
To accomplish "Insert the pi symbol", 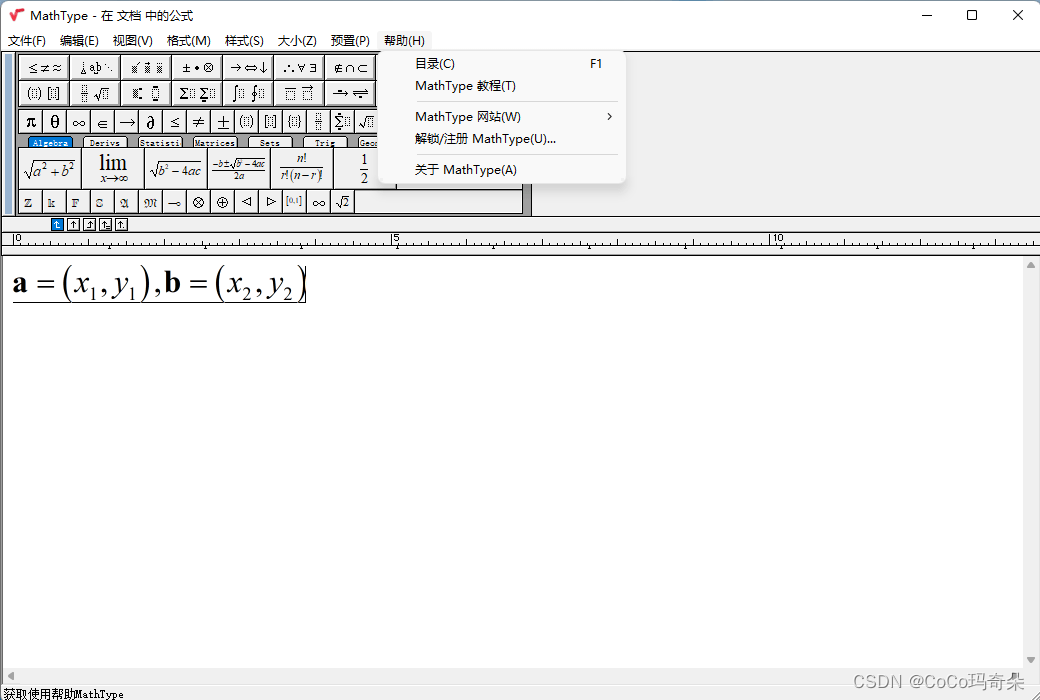I will tap(31, 122).
